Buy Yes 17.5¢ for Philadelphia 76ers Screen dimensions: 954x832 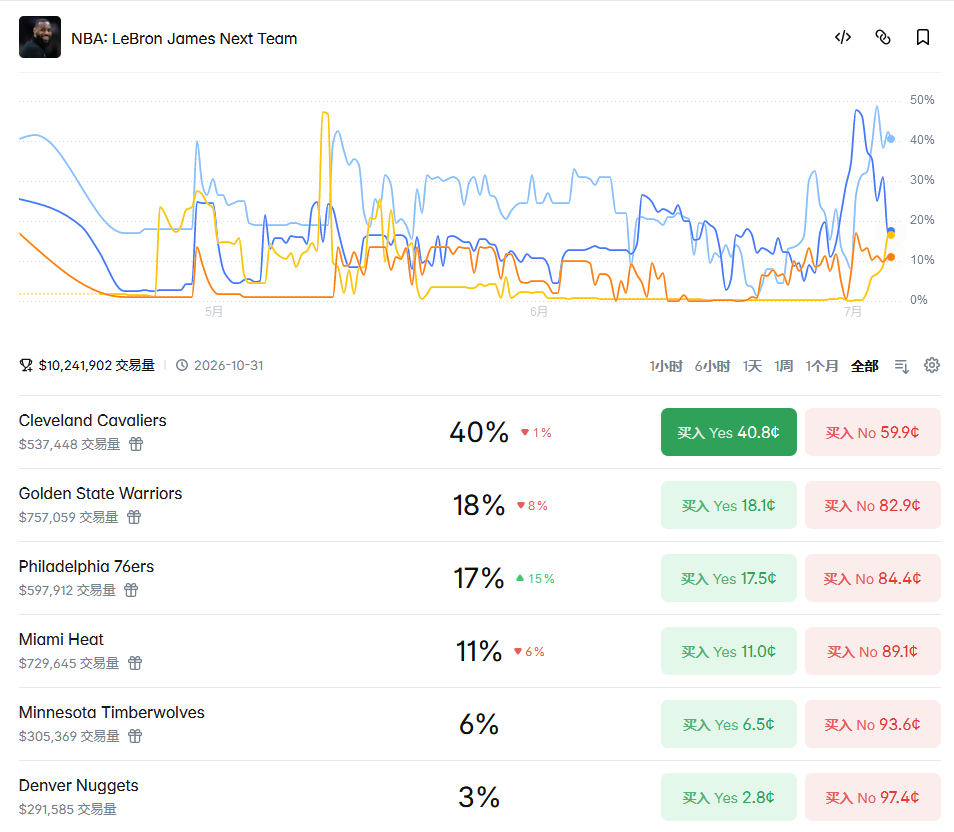pyautogui.click(x=728, y=578)
